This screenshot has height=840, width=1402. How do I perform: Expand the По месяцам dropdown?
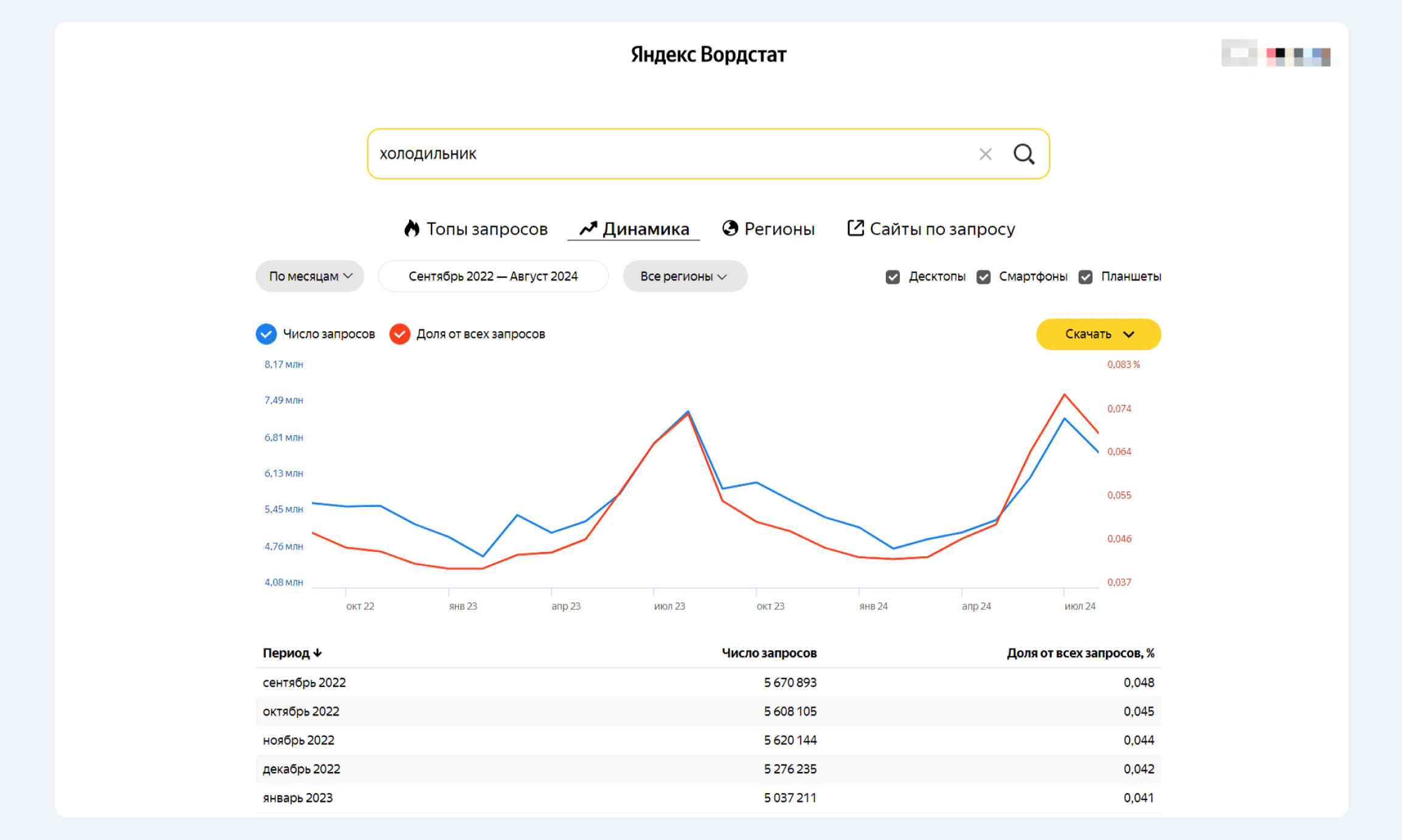point(310,277)
